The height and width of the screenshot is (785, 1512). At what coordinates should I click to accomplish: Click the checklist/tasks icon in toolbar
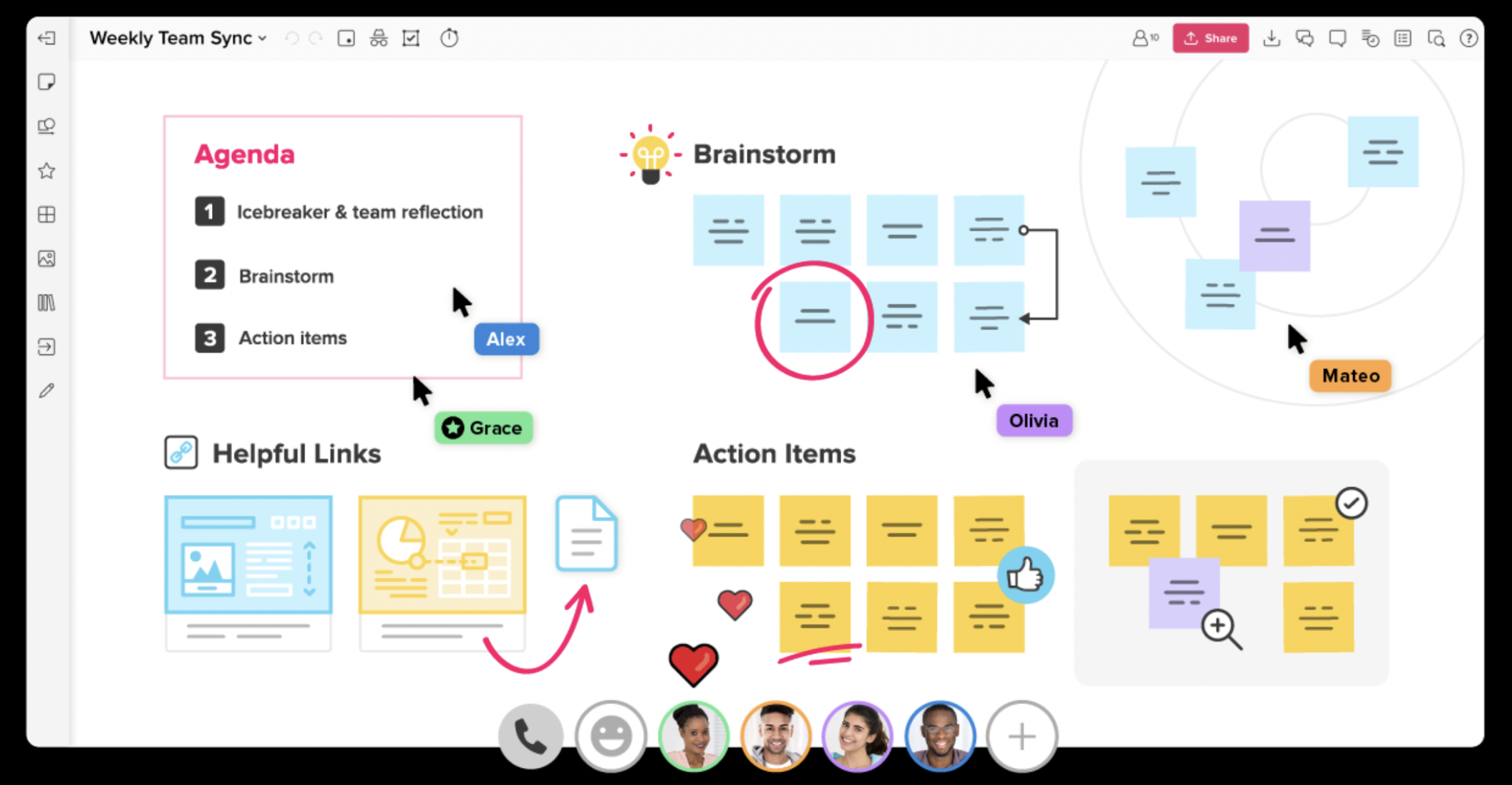point(412,37)
